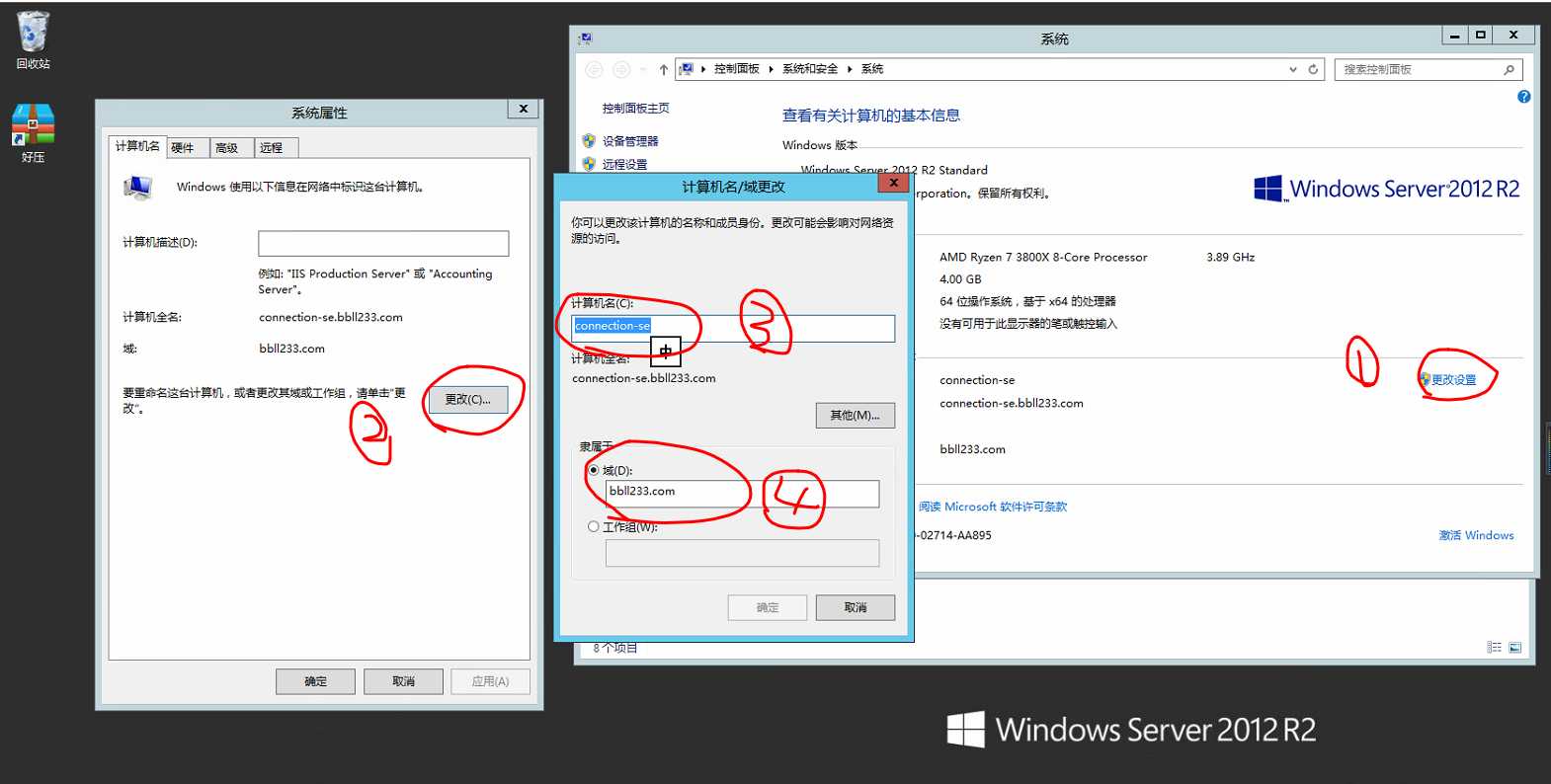Viewport: 1551px width, 784px height.
Task: Click 系统 breadcrumb in address bar
Action: (x=872, y=69)
